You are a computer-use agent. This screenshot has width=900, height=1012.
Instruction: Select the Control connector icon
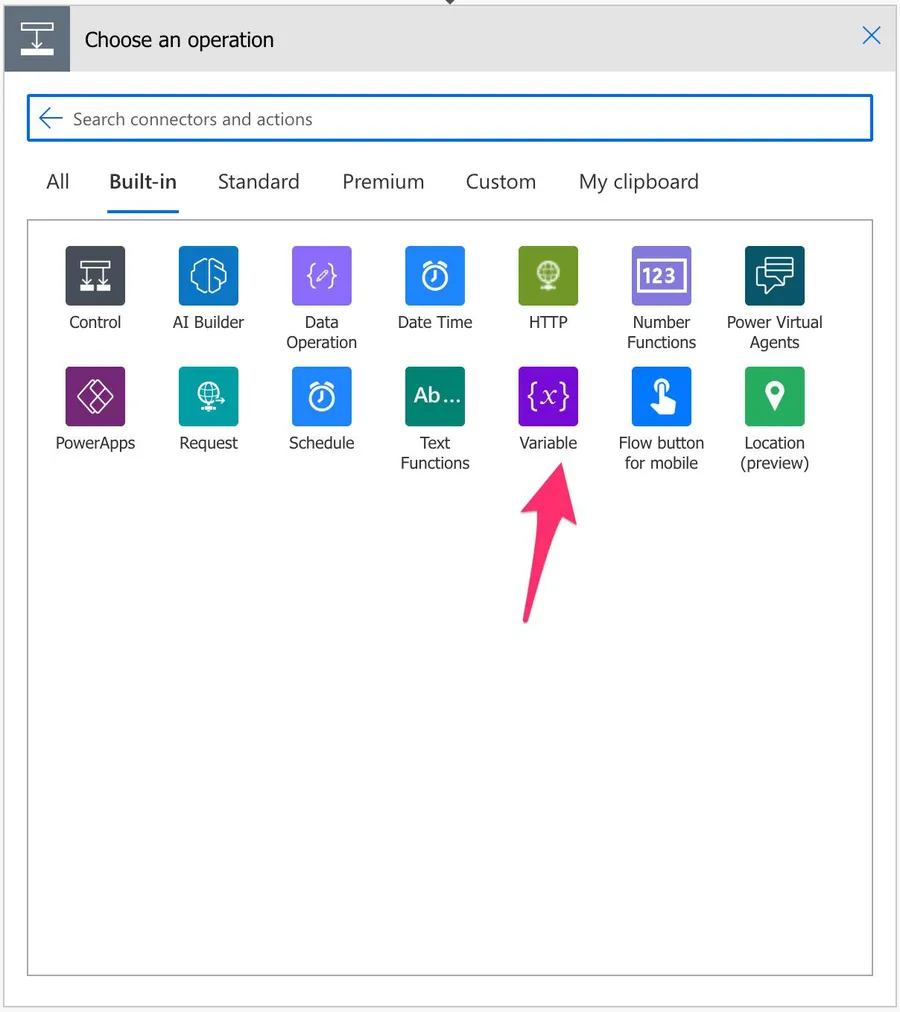(x=95, y=276)
